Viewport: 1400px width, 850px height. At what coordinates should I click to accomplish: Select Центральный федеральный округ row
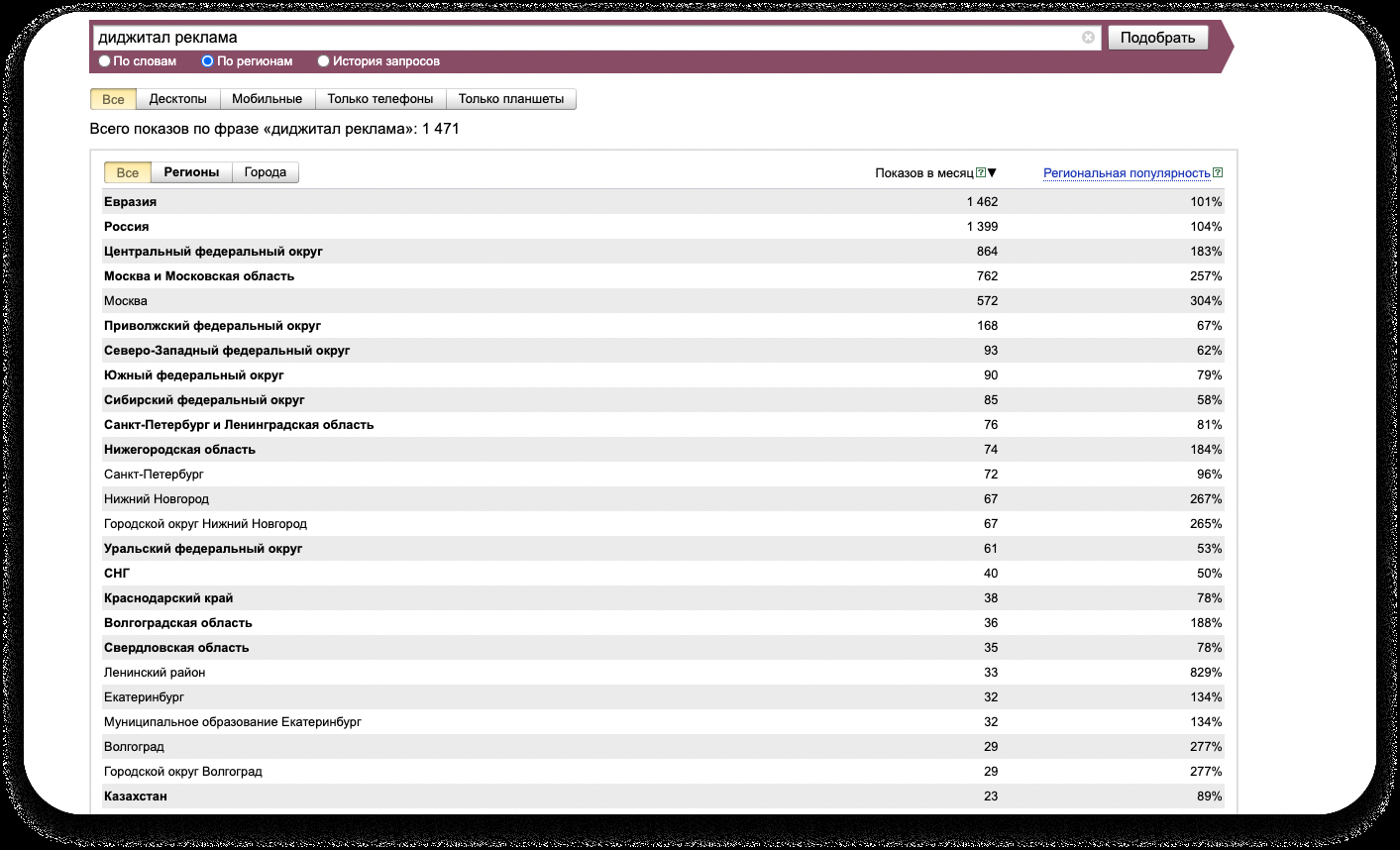point(664,252)
